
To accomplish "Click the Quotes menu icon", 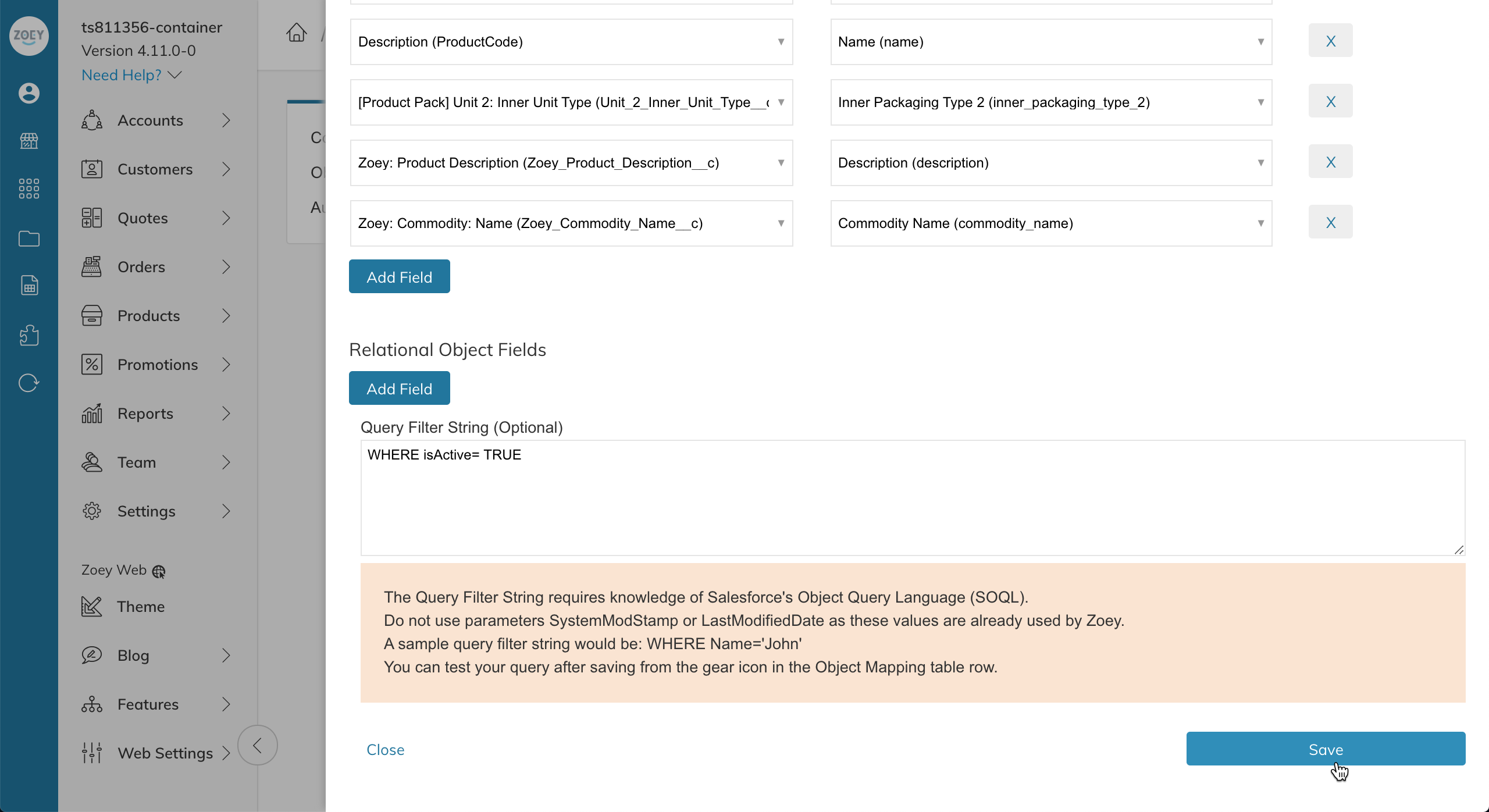I will [x=91, y=218].
